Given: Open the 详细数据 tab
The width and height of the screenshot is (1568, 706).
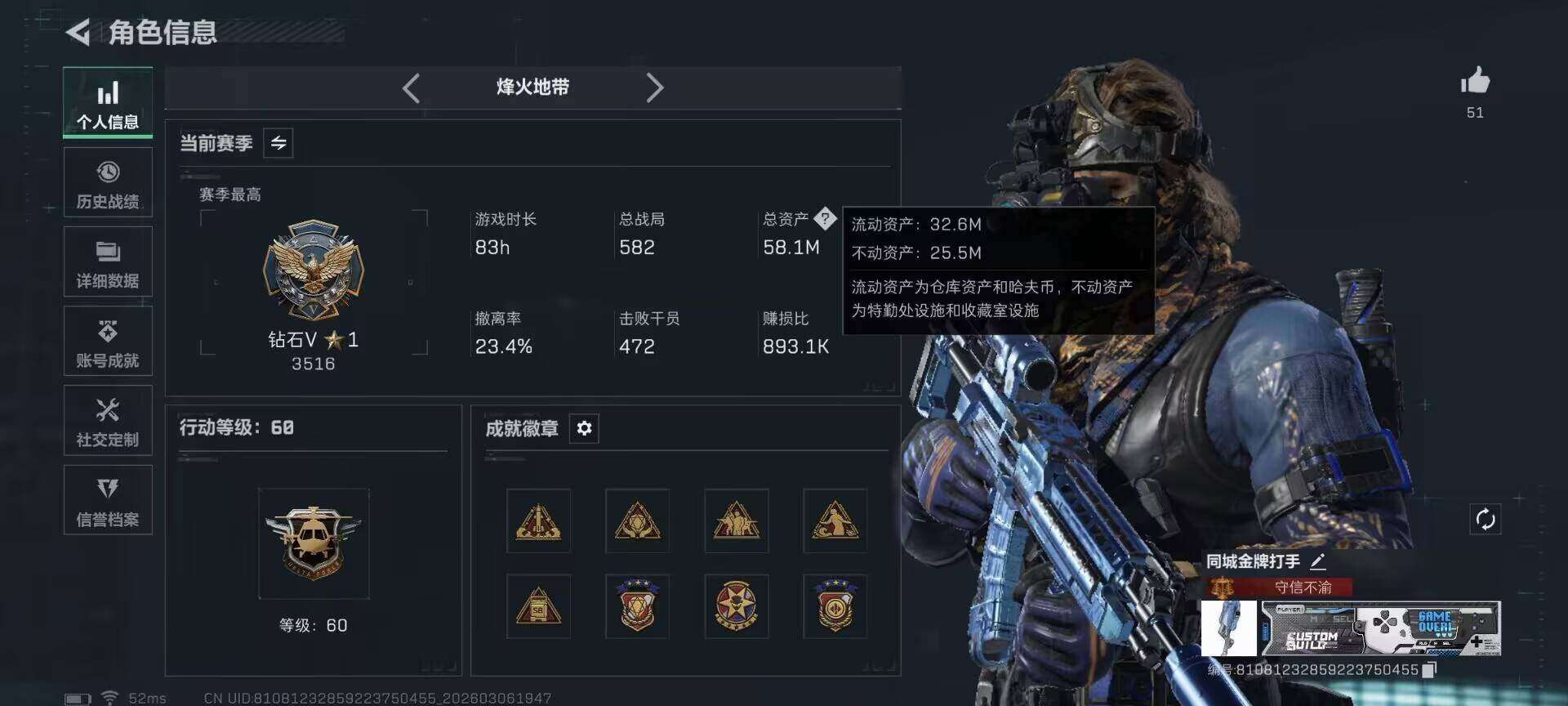Looking at the screenshot, I should point(108,262).
